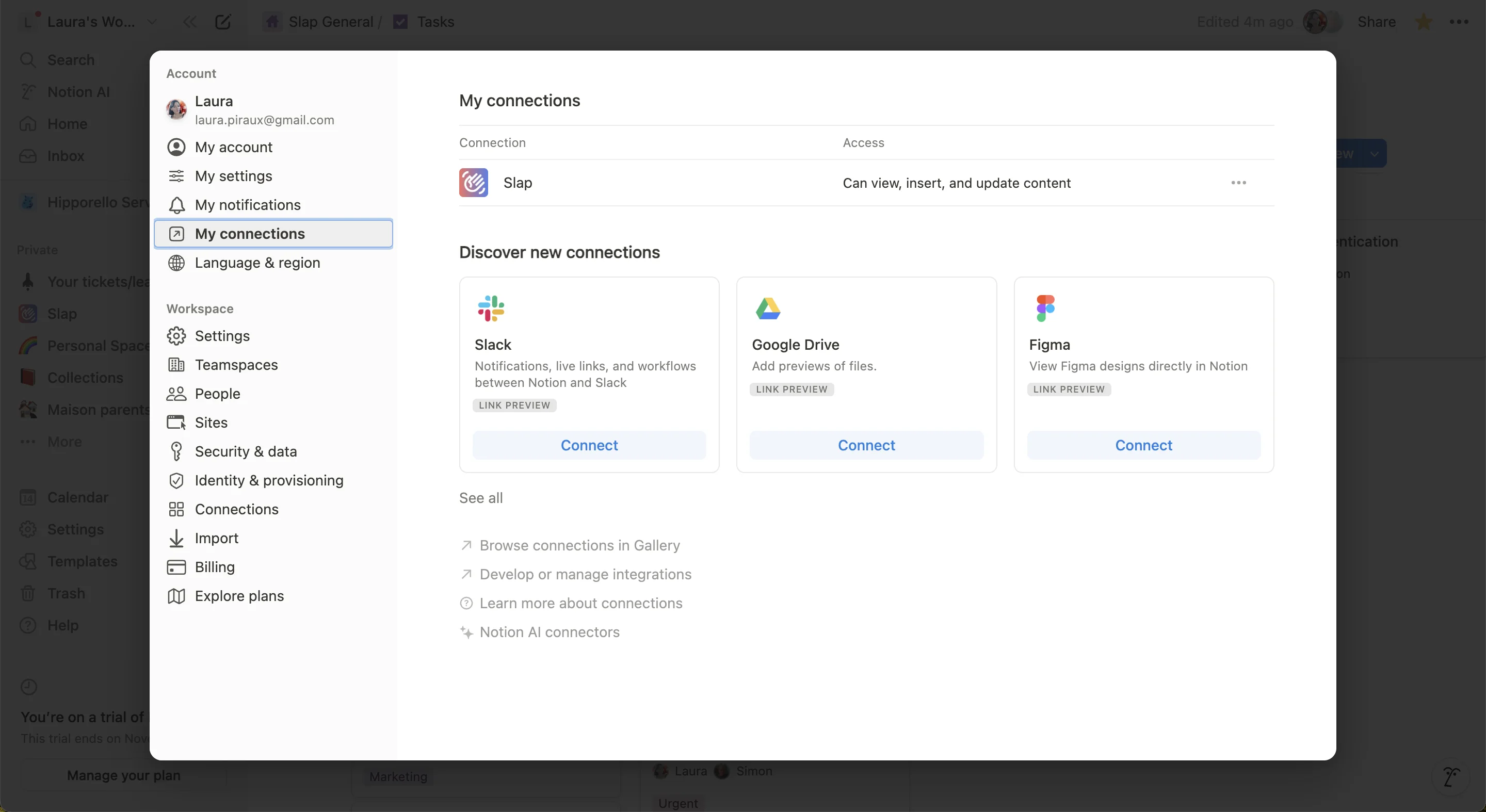
Task: Open the Laura's Workspace switcher dropdown
Action: tap(152, 21)
